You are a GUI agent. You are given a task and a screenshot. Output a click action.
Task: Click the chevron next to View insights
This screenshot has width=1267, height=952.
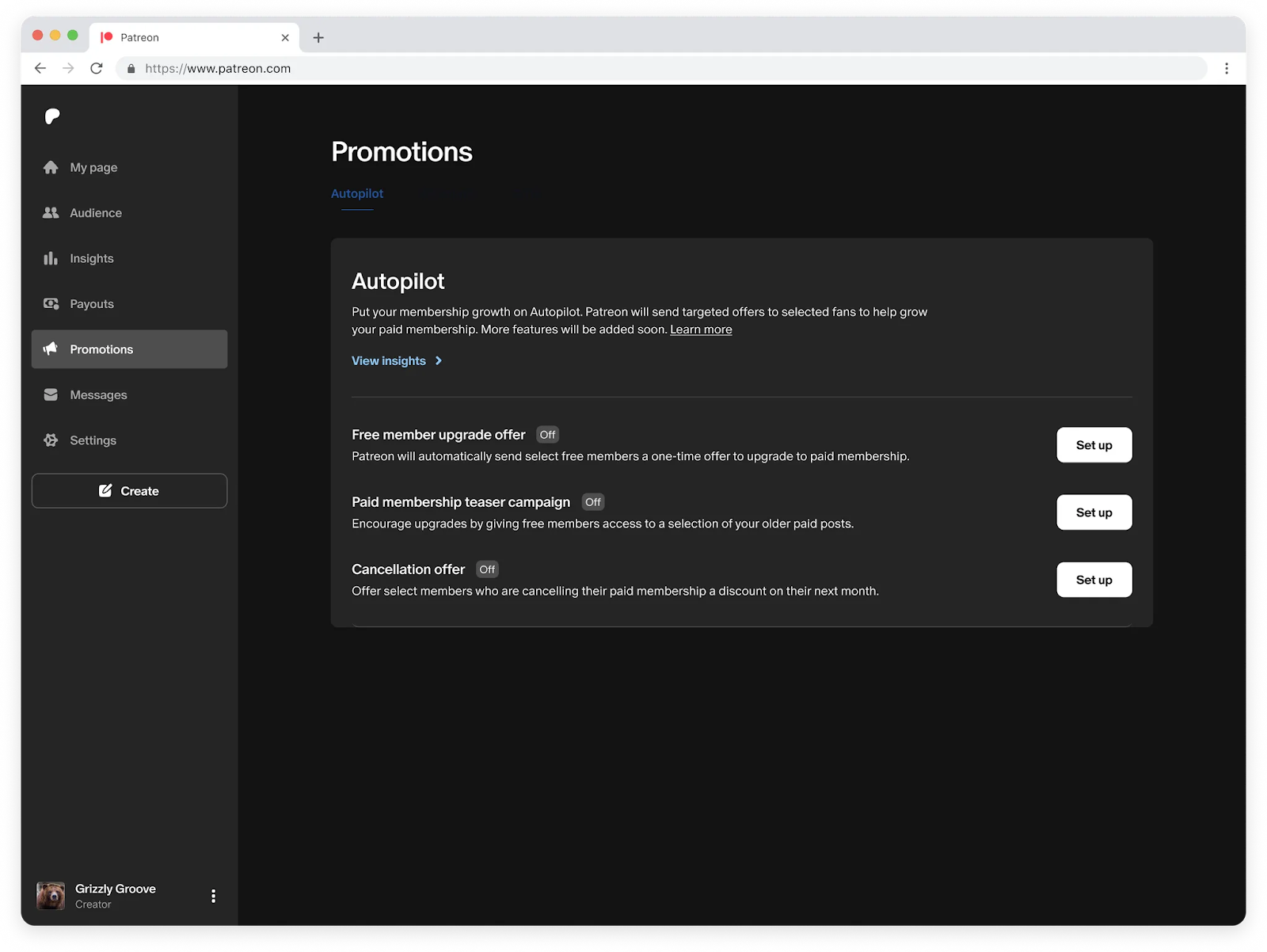tap(439, 360)
